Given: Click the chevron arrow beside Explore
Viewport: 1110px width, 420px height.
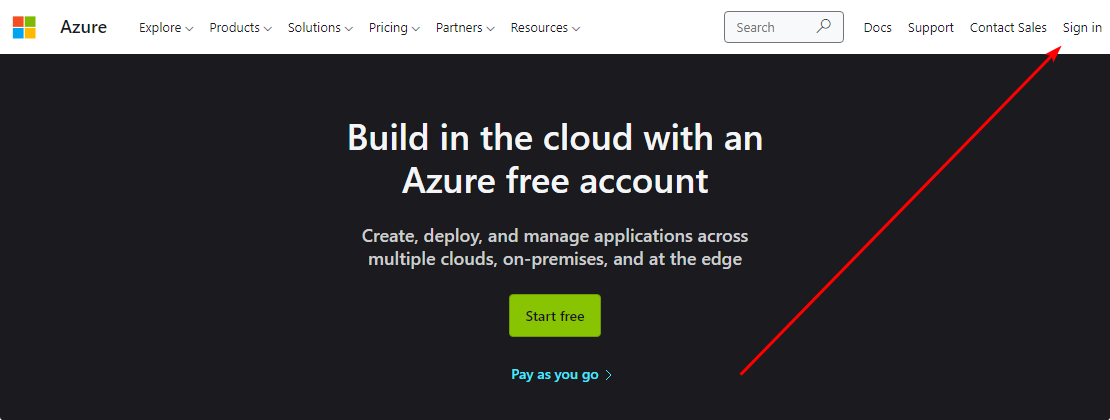Looking at the screenshot, I should pos(189,29).
